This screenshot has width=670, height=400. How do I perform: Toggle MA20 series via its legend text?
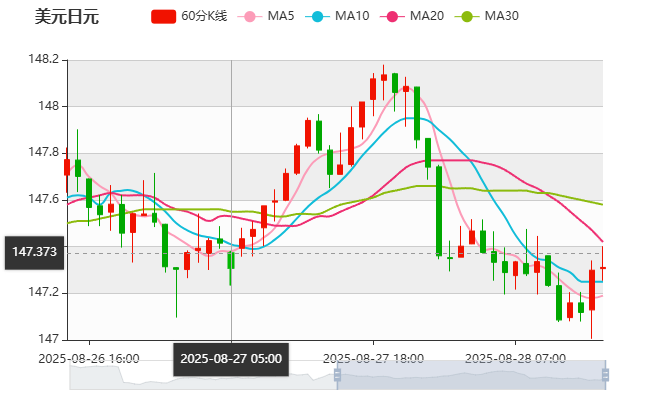427,16
